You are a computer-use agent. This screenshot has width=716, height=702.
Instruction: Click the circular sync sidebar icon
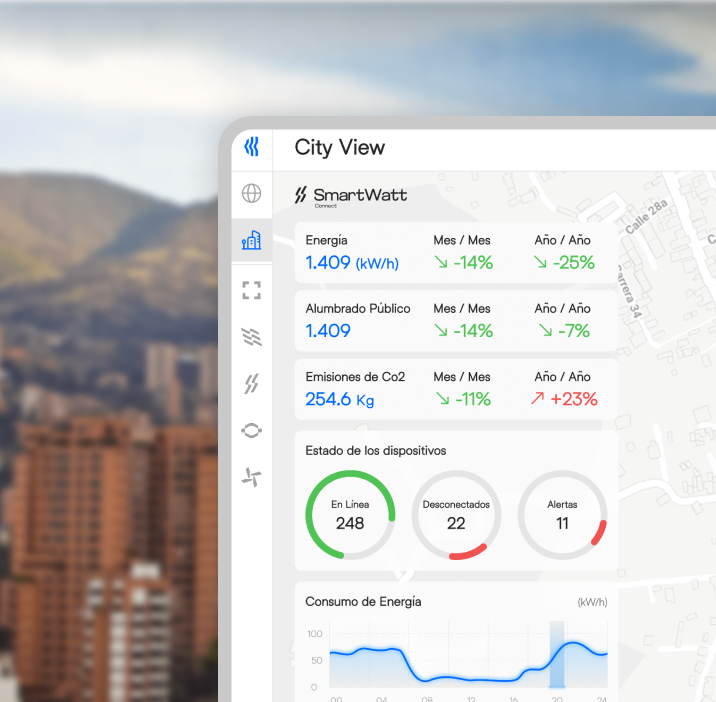pos(252,430)
